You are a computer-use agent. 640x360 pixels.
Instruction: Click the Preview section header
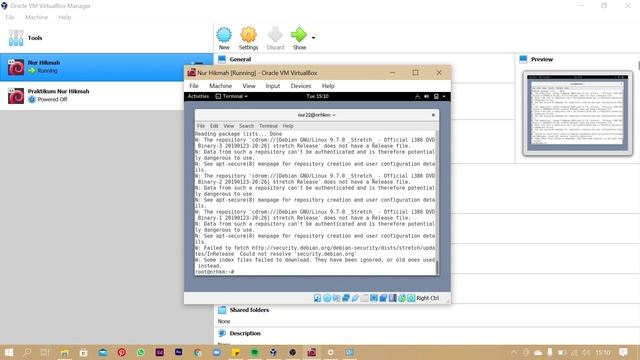542,60
